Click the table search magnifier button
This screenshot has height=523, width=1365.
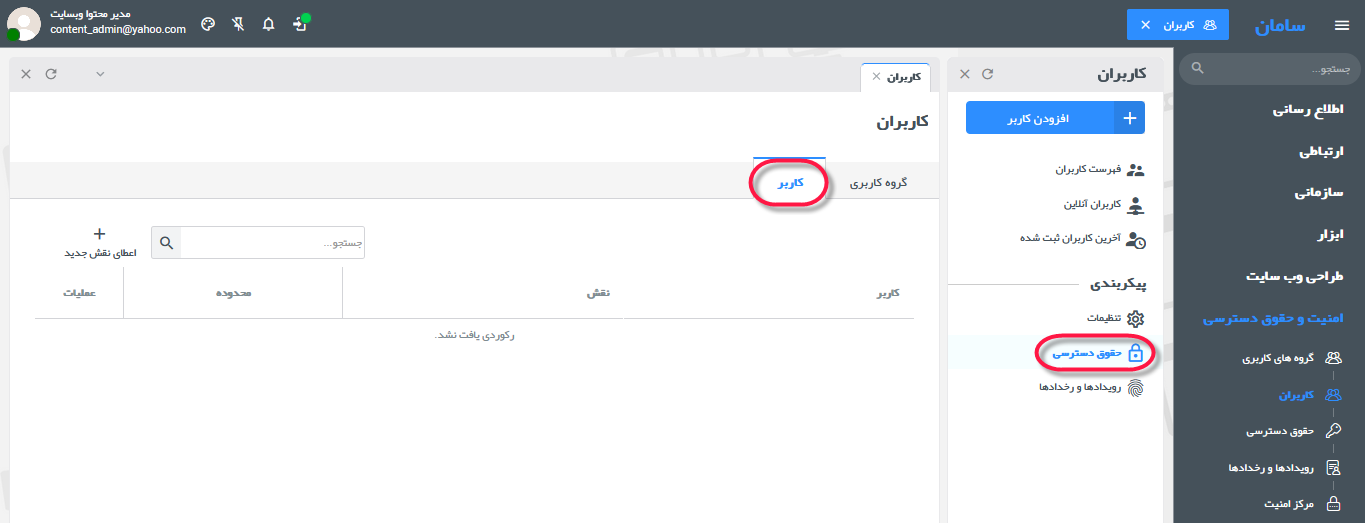coord(166,242)
